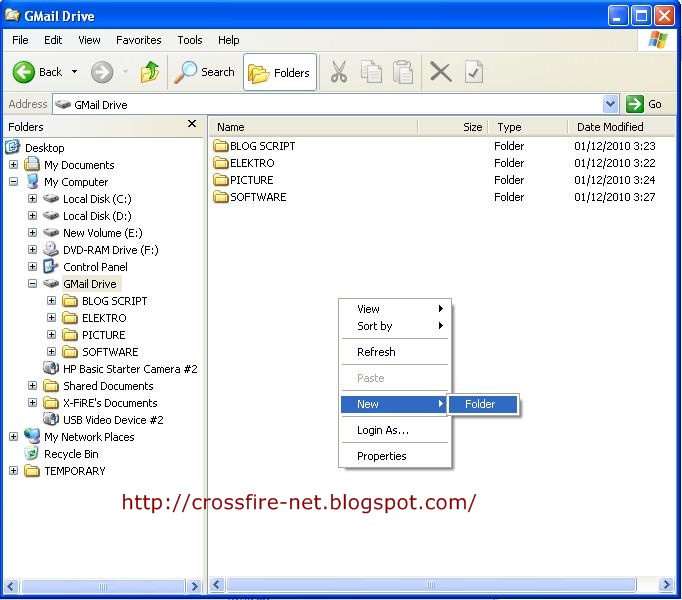Select My Network Places icon
682x600 pixels.
(x=32, y=436)
